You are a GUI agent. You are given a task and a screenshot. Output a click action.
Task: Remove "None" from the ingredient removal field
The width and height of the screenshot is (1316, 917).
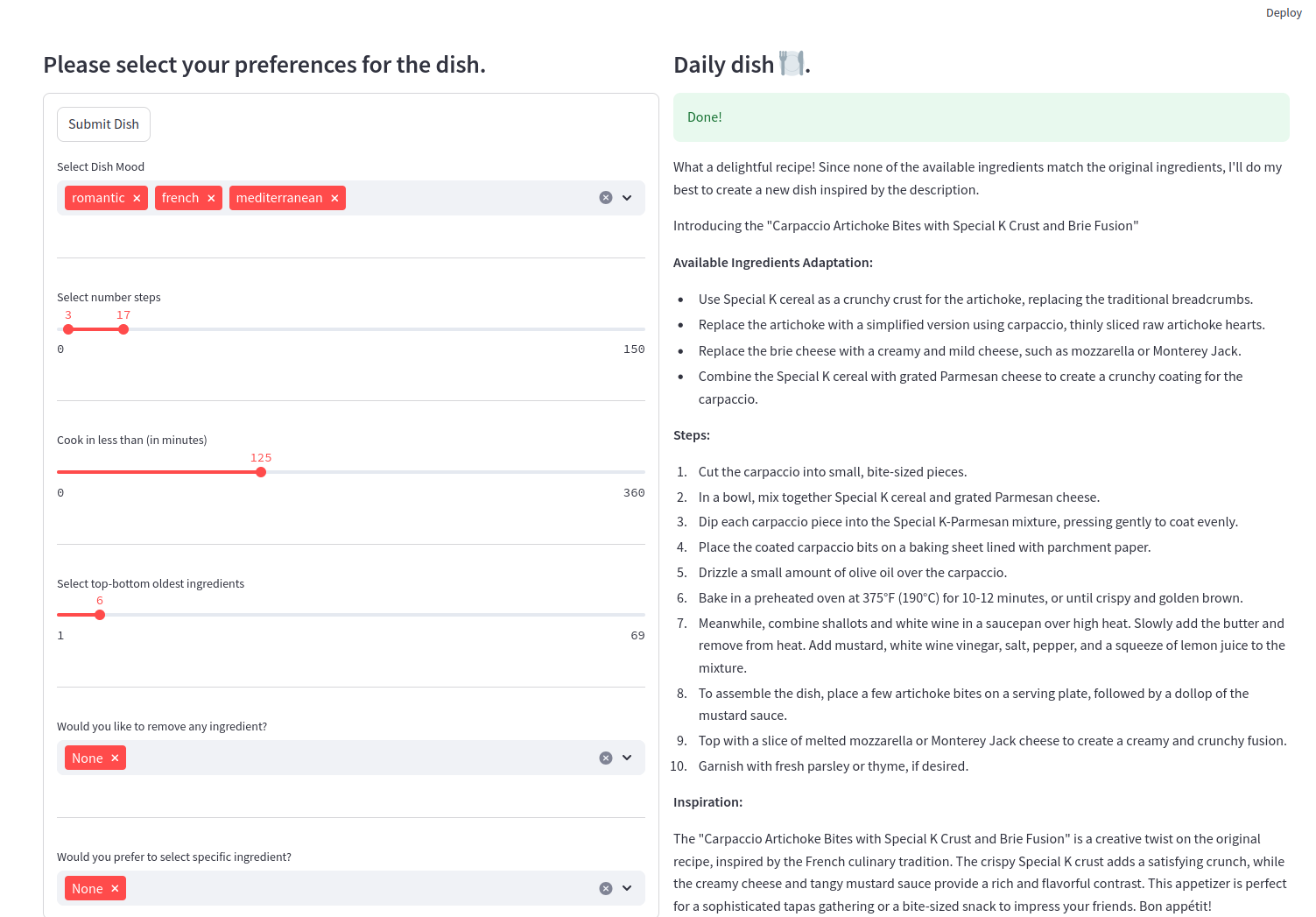pos(115,758)
